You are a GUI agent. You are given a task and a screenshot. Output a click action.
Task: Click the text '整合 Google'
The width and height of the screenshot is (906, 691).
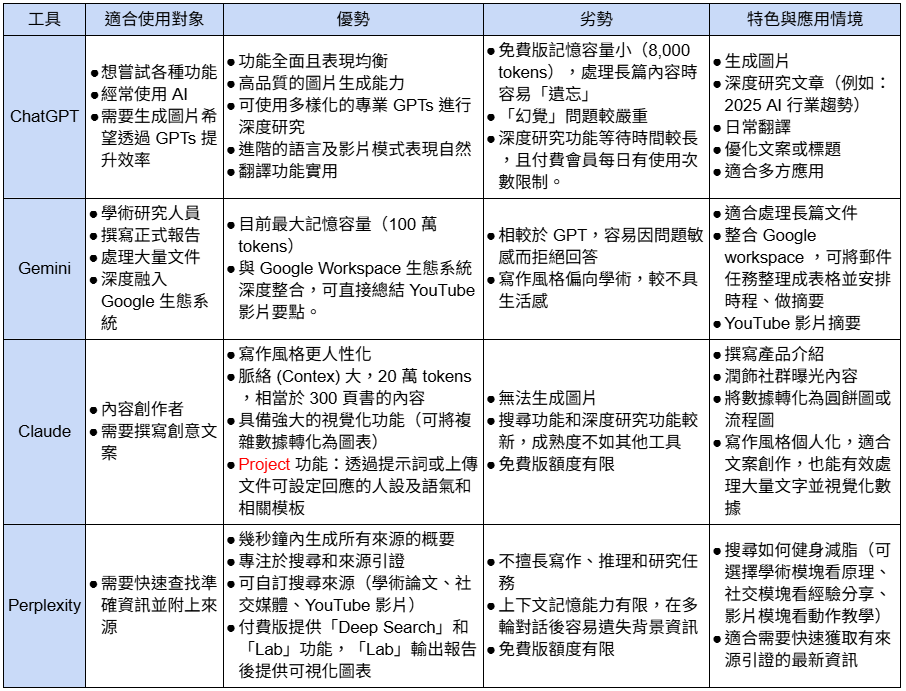pyautogui.click(x=770, y=235)
